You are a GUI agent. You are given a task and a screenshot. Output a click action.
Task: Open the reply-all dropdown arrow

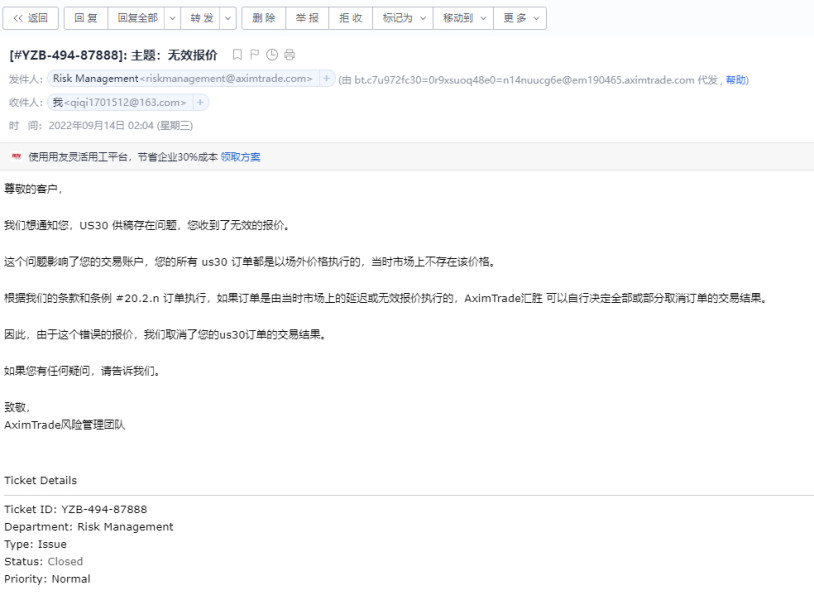click(173, 18)
